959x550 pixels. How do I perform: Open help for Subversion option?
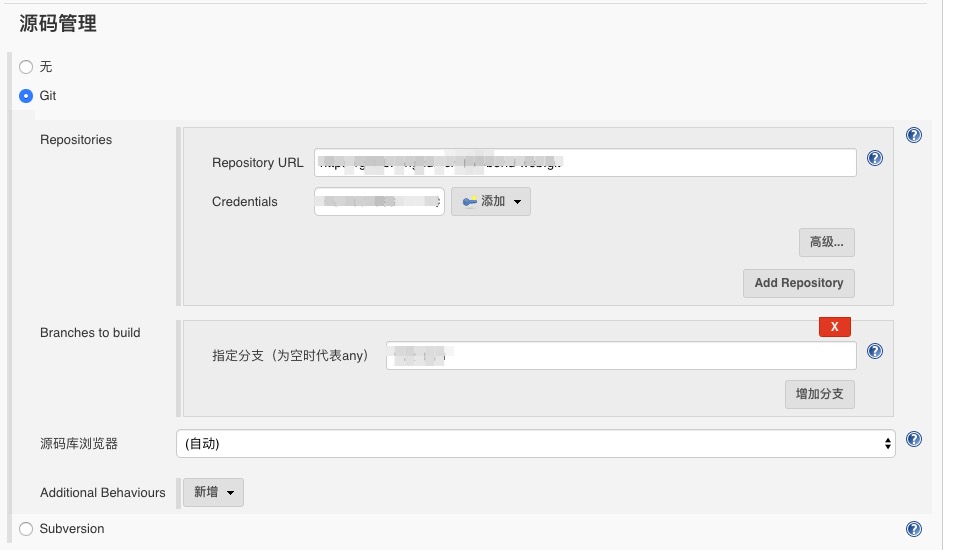(914, 529)
